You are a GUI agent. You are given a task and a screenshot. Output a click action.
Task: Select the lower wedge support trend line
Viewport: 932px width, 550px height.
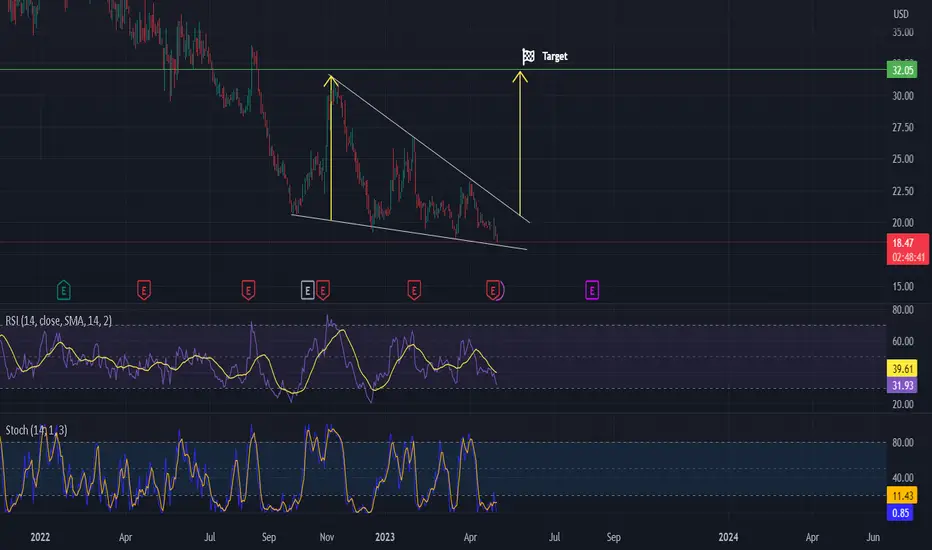pos(409,232)
